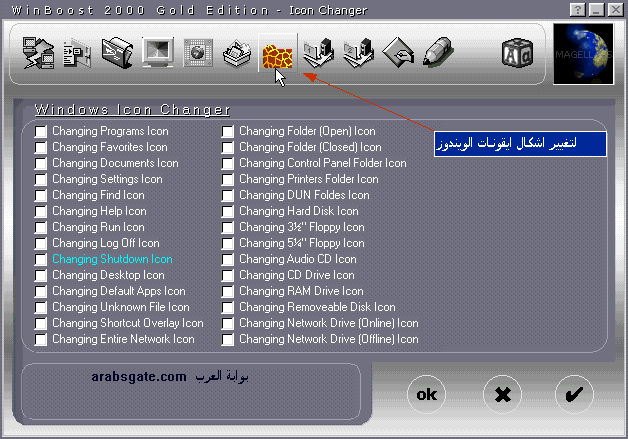
Task: Click the paper tray toolbar icon
Action: [x=237, y=53]
